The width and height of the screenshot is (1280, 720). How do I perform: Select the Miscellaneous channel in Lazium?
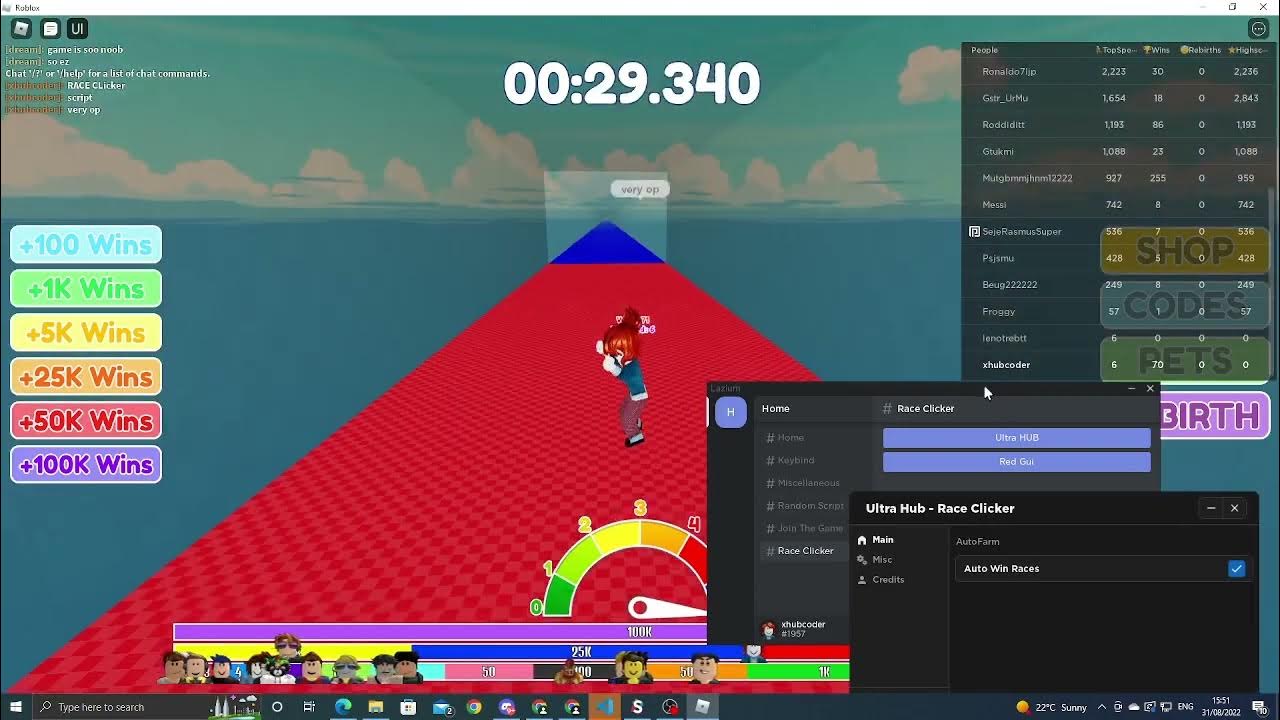[x=803, y=483]
